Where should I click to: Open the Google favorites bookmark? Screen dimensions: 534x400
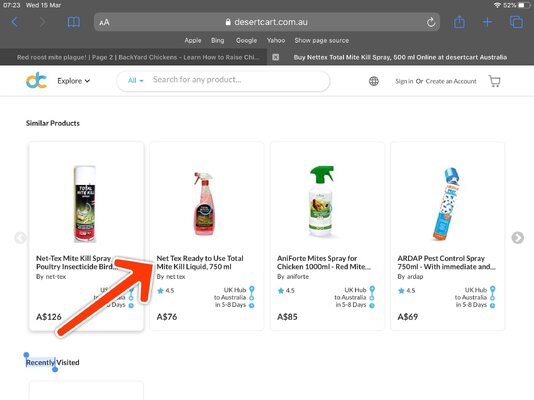[246, 40]
